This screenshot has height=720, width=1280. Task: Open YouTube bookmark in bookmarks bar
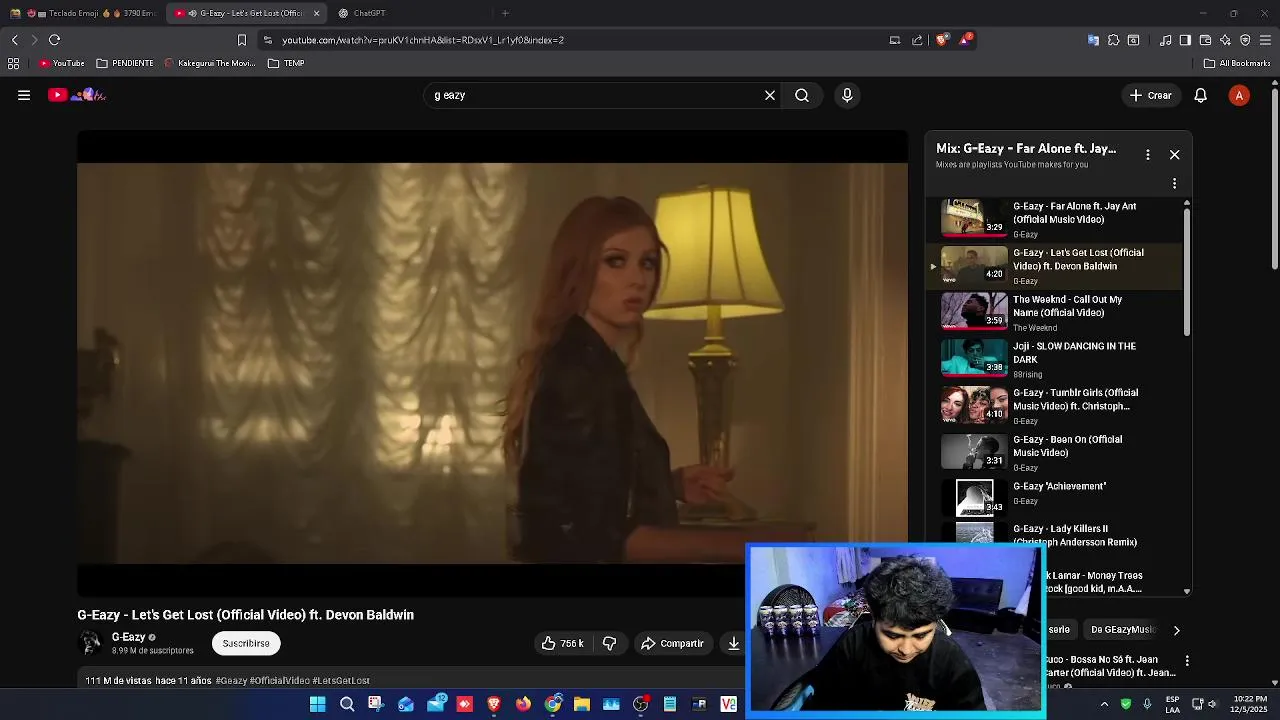point(62,63)
